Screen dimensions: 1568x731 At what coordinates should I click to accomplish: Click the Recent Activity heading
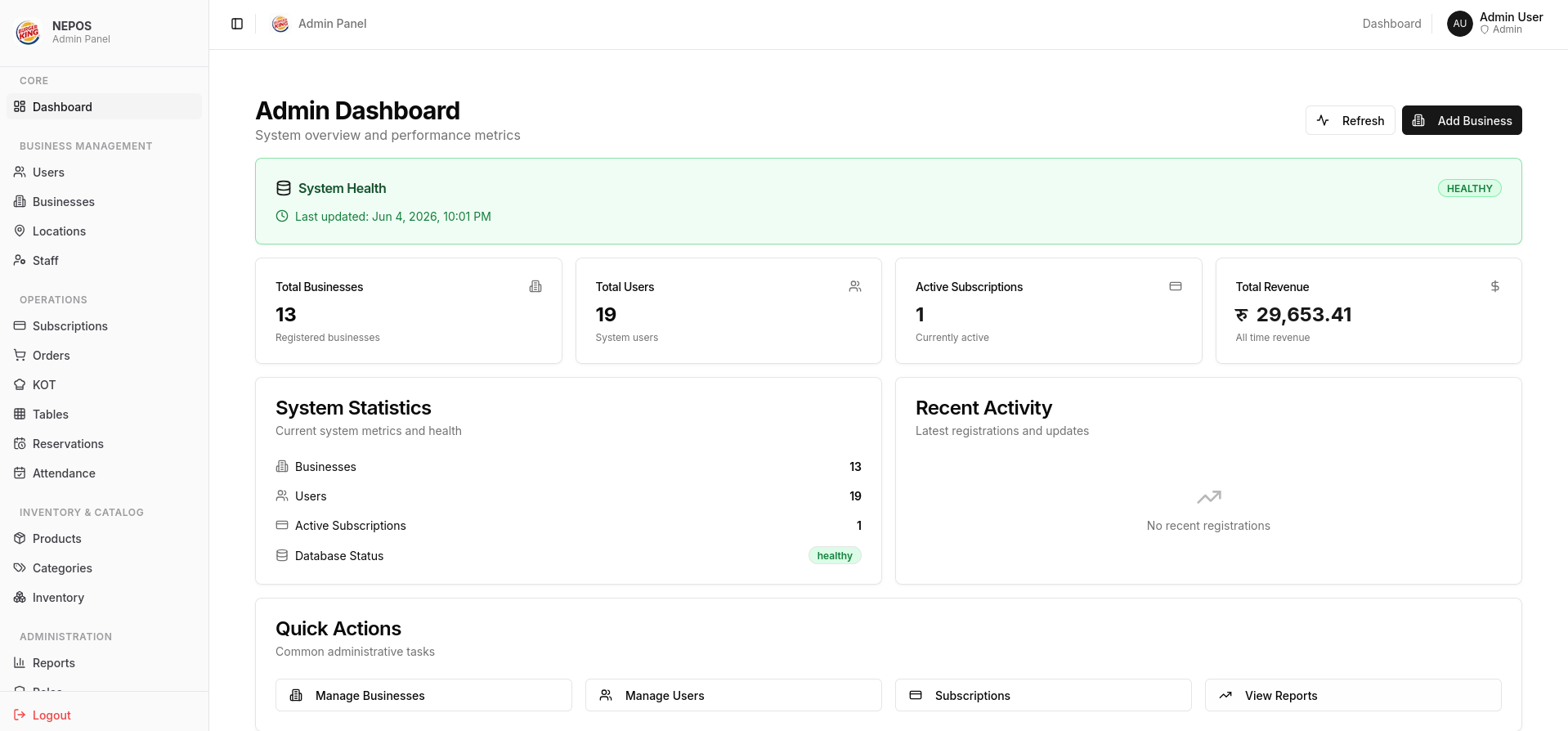[x=983, y=407]
